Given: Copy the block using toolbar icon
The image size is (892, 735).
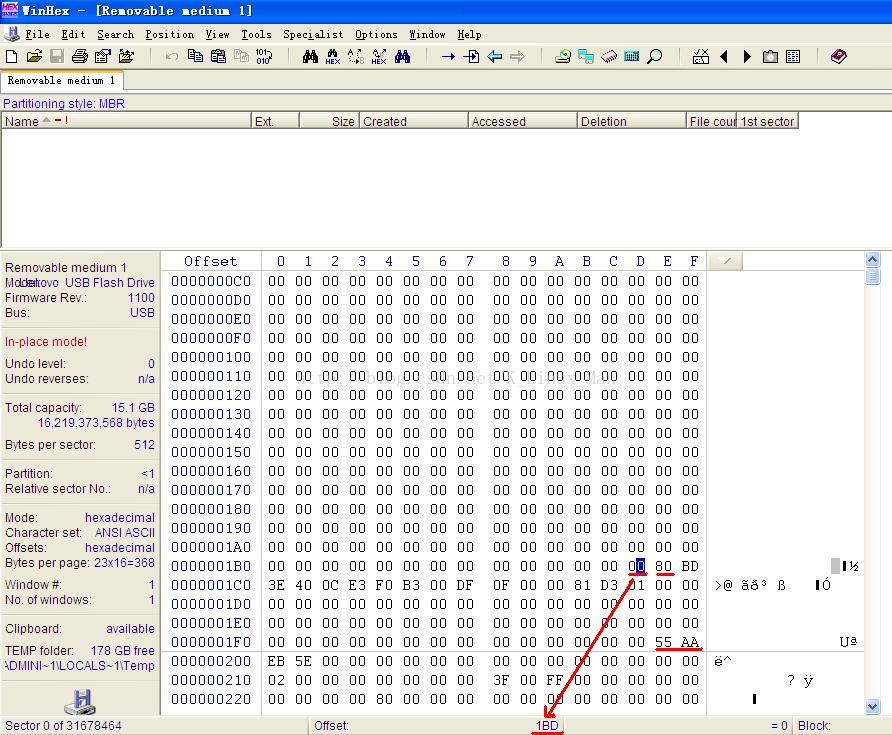Looking at the screenshot, I should [195, 56].
